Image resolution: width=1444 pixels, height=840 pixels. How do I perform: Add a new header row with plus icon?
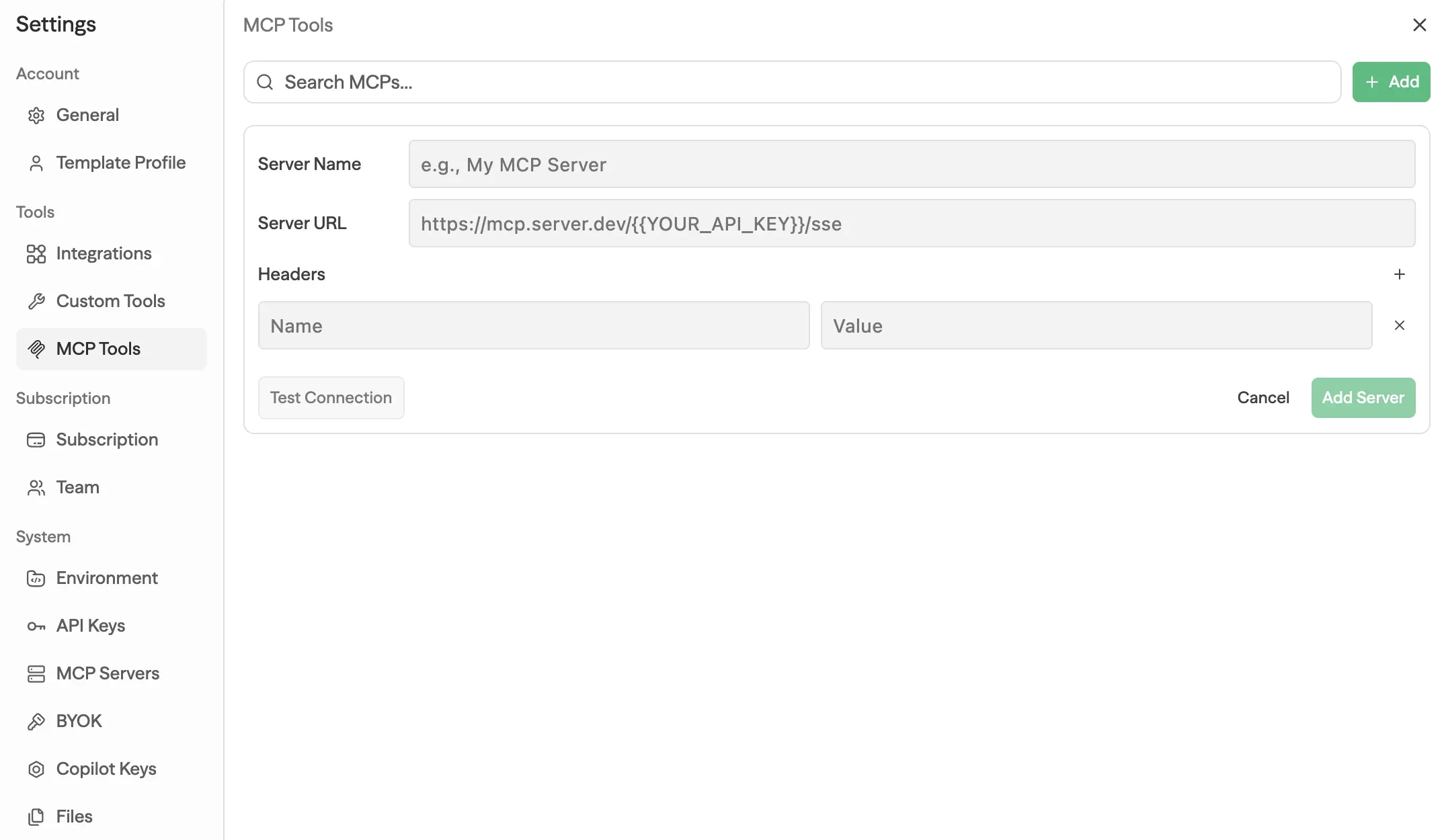coord(1399,274)
